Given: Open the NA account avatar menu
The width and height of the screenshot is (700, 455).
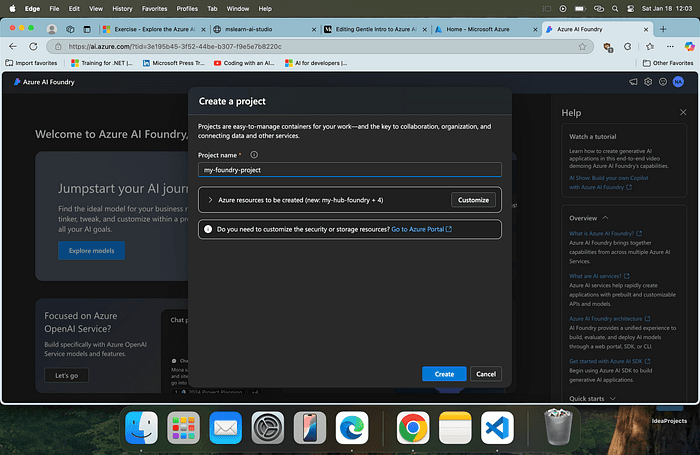Looking at the screenshot, I should click(x=678, y=82).
